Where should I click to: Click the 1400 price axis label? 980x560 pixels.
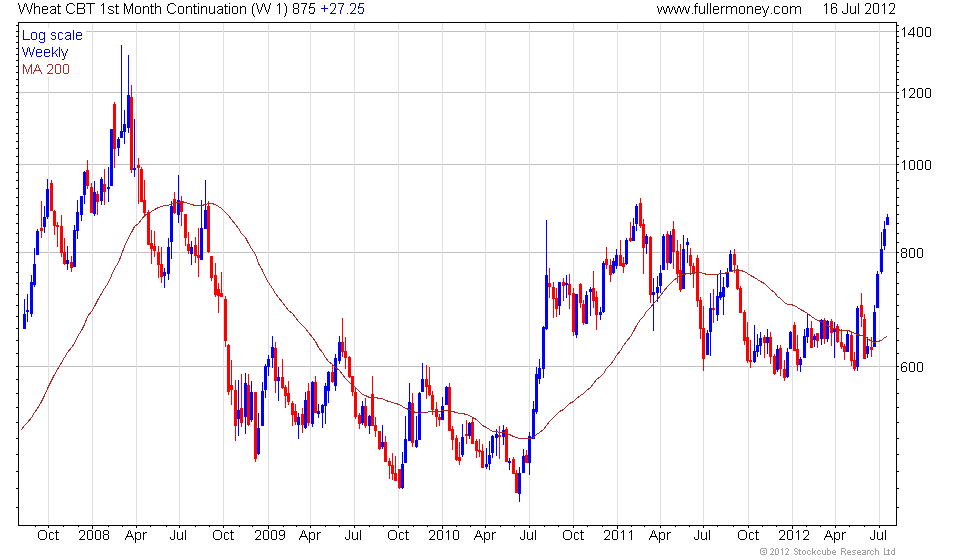pos(916,32)
